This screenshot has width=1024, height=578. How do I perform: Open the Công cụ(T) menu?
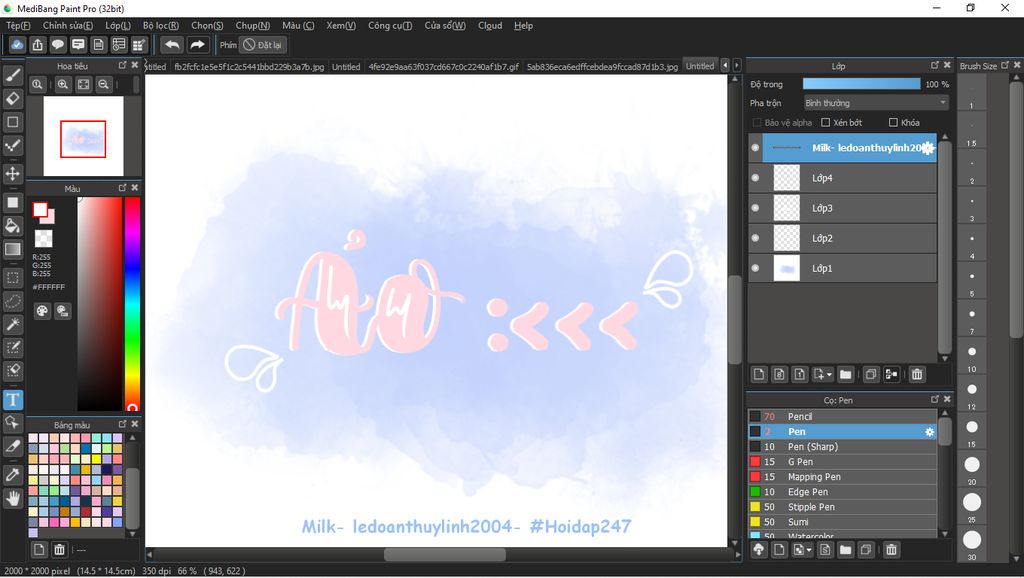coord(390,25)
